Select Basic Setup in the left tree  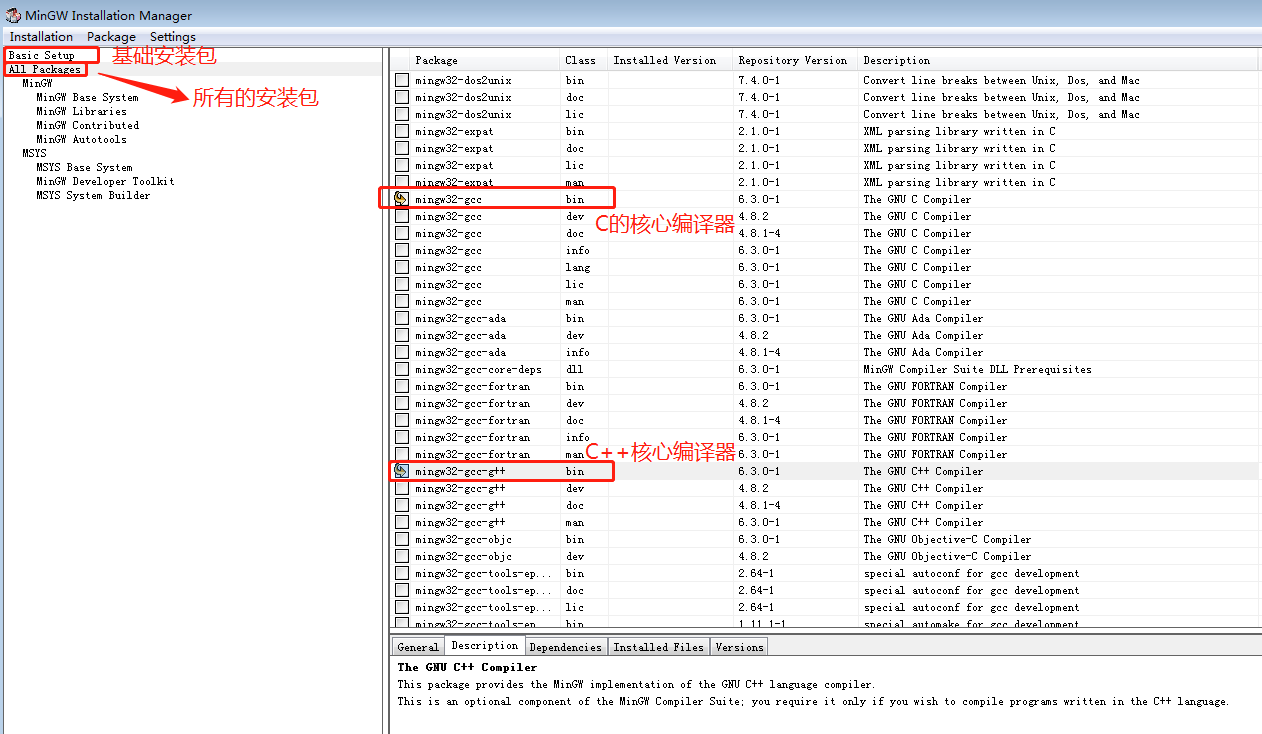(x=42, y=55)
